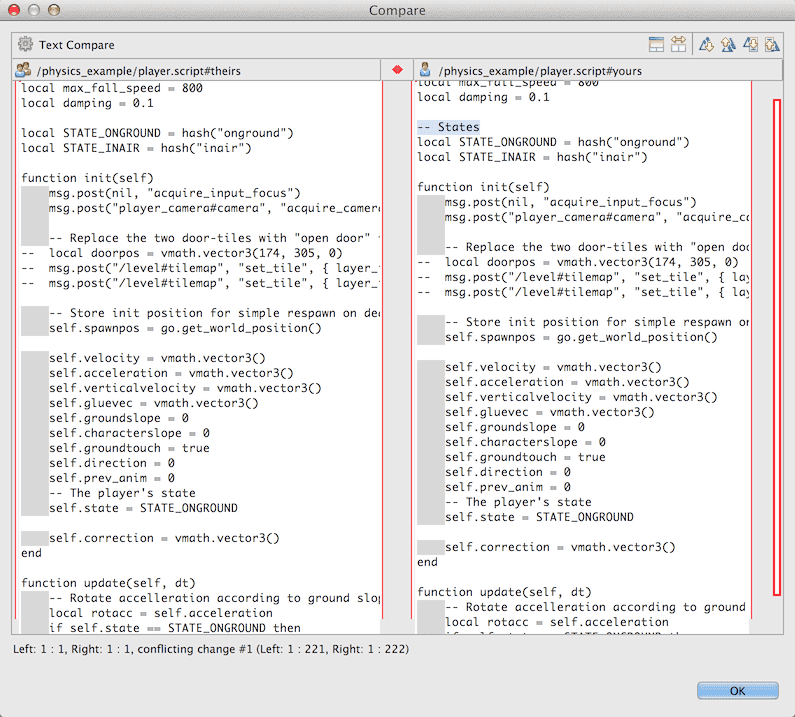Click 'self.verticalvelocity' line in left pane
Image resolution: width=795 pixels, height=717 pixels.
(x=185, y=388)
